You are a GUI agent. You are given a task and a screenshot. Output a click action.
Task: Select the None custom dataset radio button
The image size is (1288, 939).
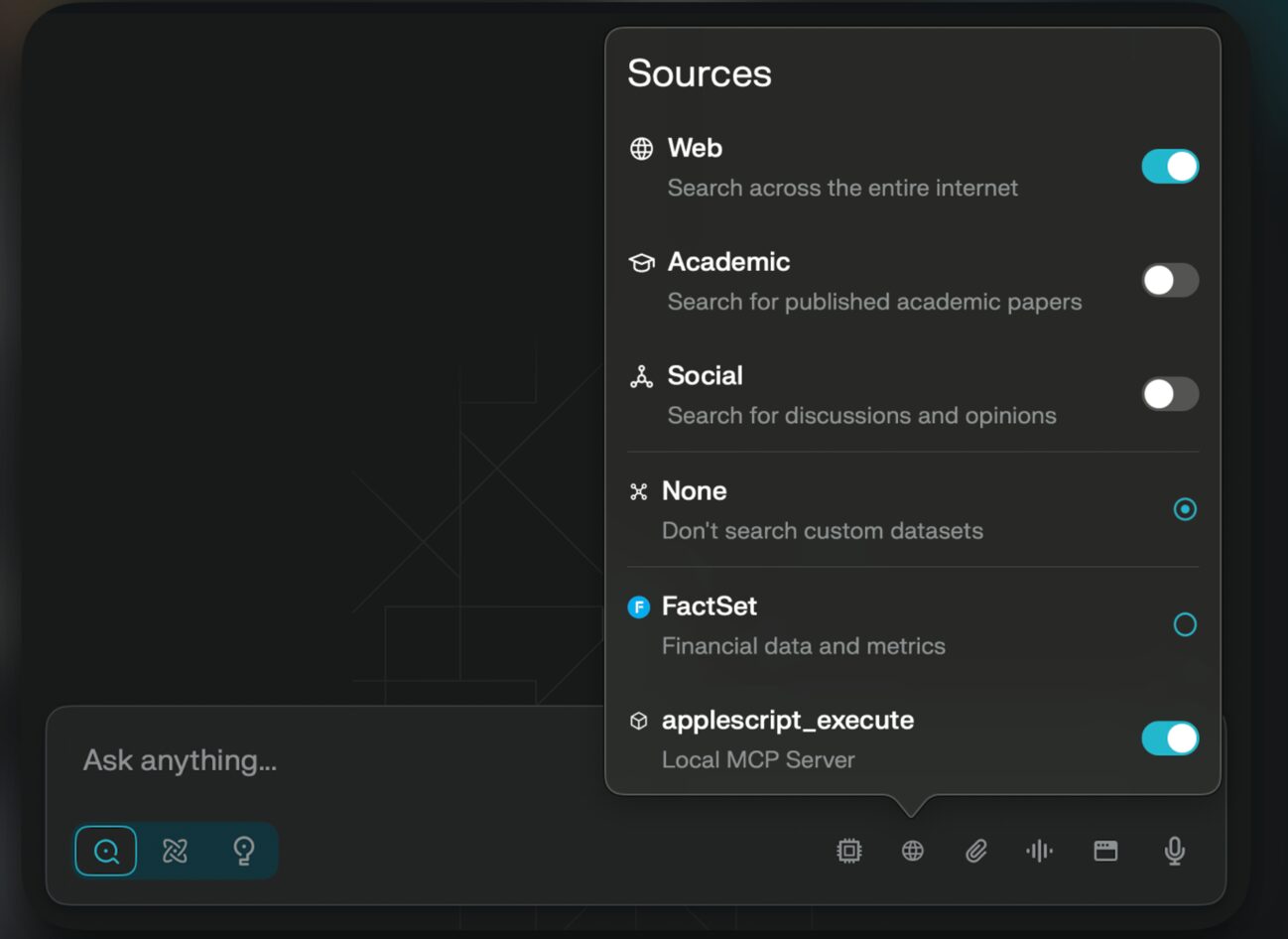1185,509
